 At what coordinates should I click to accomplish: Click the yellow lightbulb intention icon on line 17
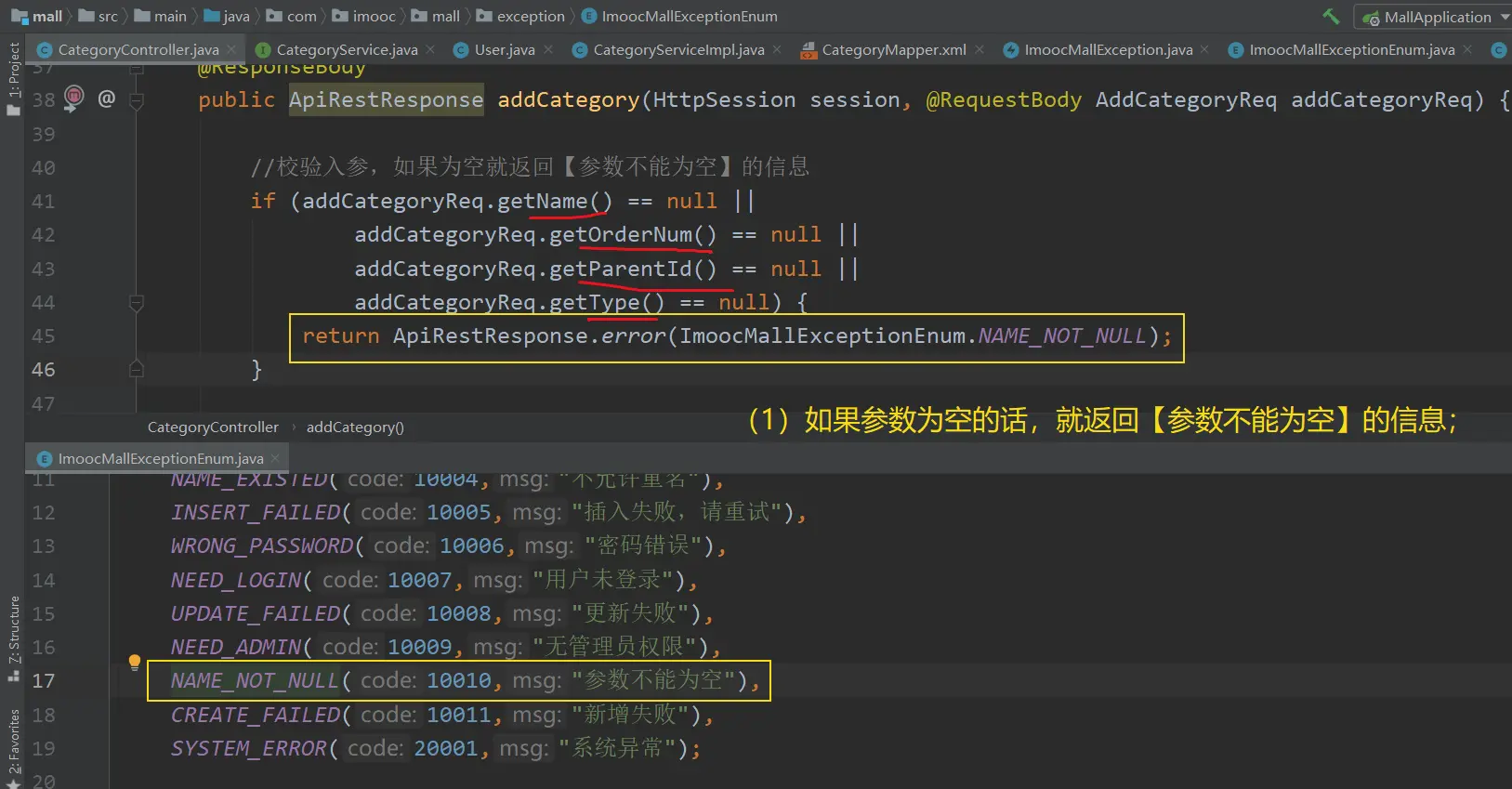(x=135, y=662)
